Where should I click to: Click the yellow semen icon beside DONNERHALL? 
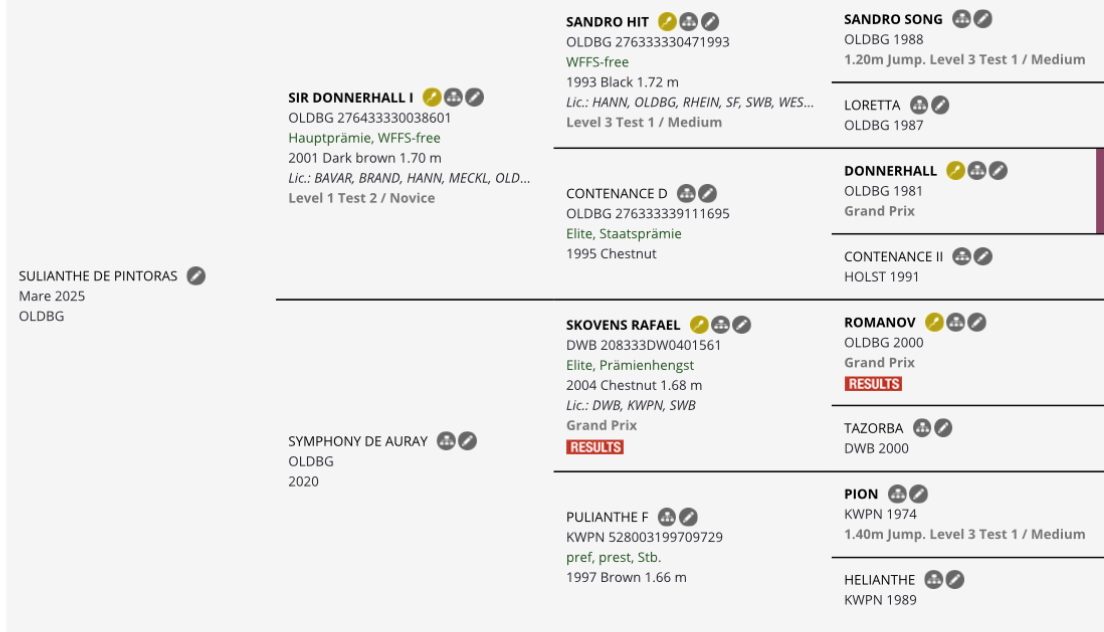(x=955, y=170)
